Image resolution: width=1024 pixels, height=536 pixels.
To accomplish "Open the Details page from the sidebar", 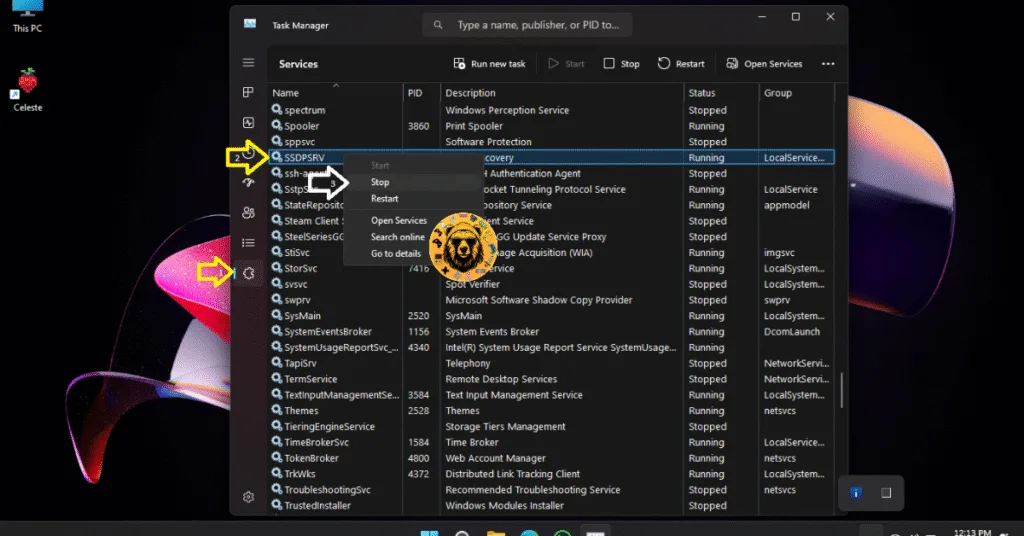I will [x=248, y=243].
